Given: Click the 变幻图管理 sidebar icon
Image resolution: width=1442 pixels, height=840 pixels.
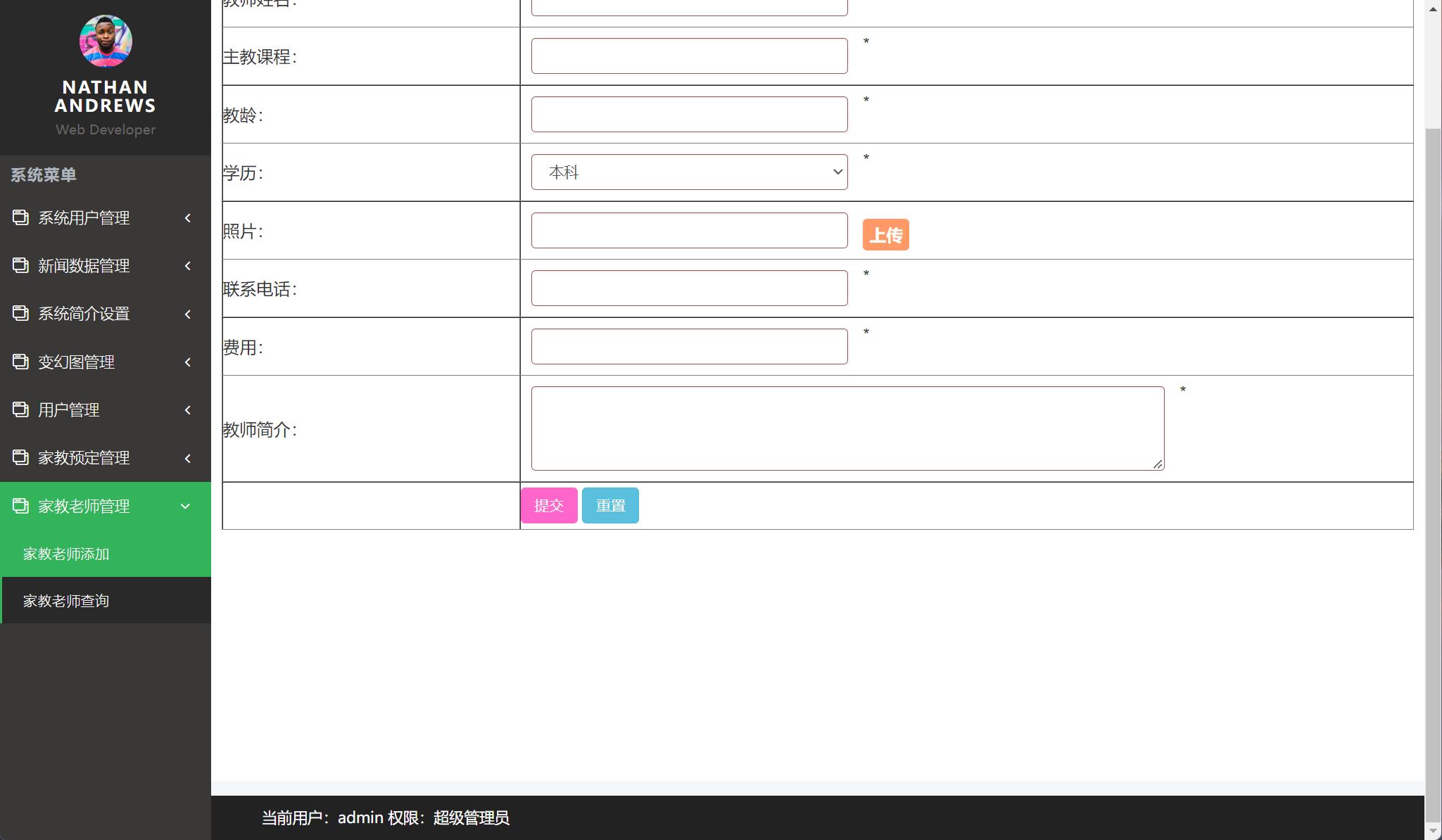Looking at the screenshot, I should [20, 362].
